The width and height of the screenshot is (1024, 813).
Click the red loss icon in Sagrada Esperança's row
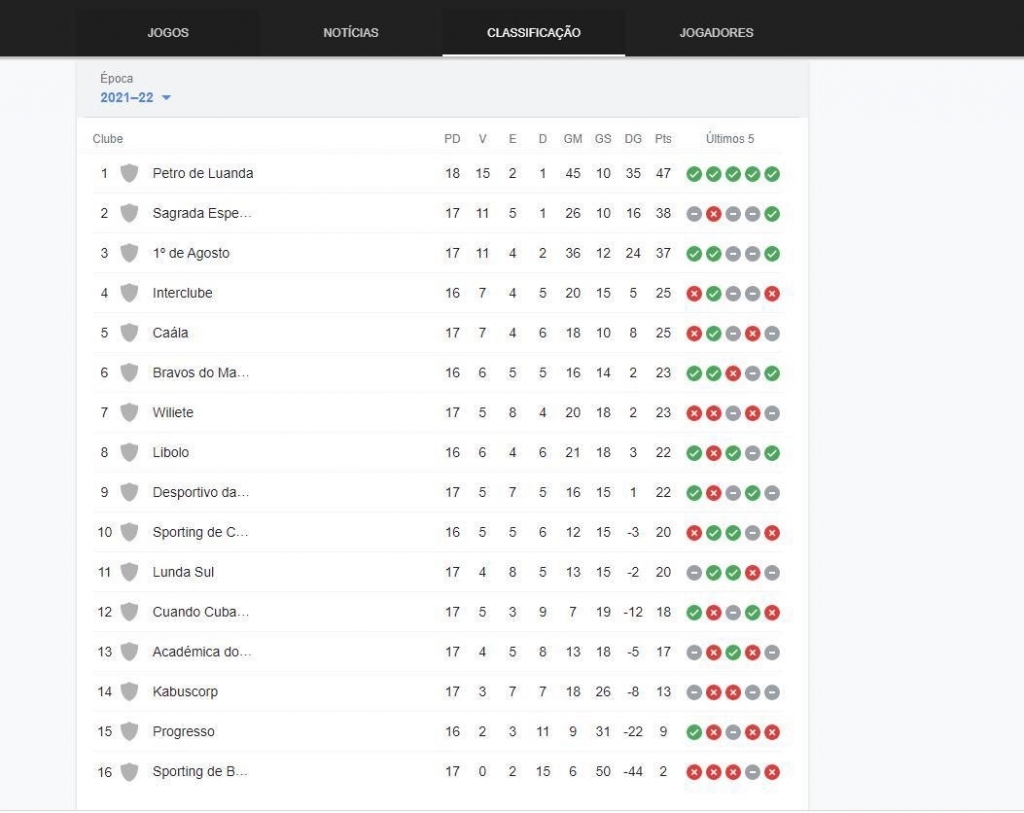click(x=714, y=214)
